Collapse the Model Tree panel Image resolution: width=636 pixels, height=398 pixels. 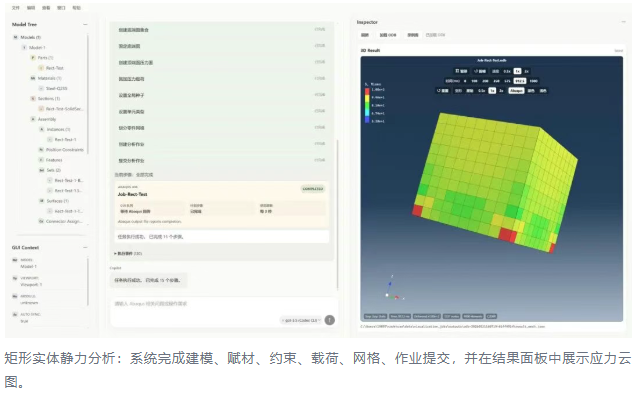tap(85, 25)
